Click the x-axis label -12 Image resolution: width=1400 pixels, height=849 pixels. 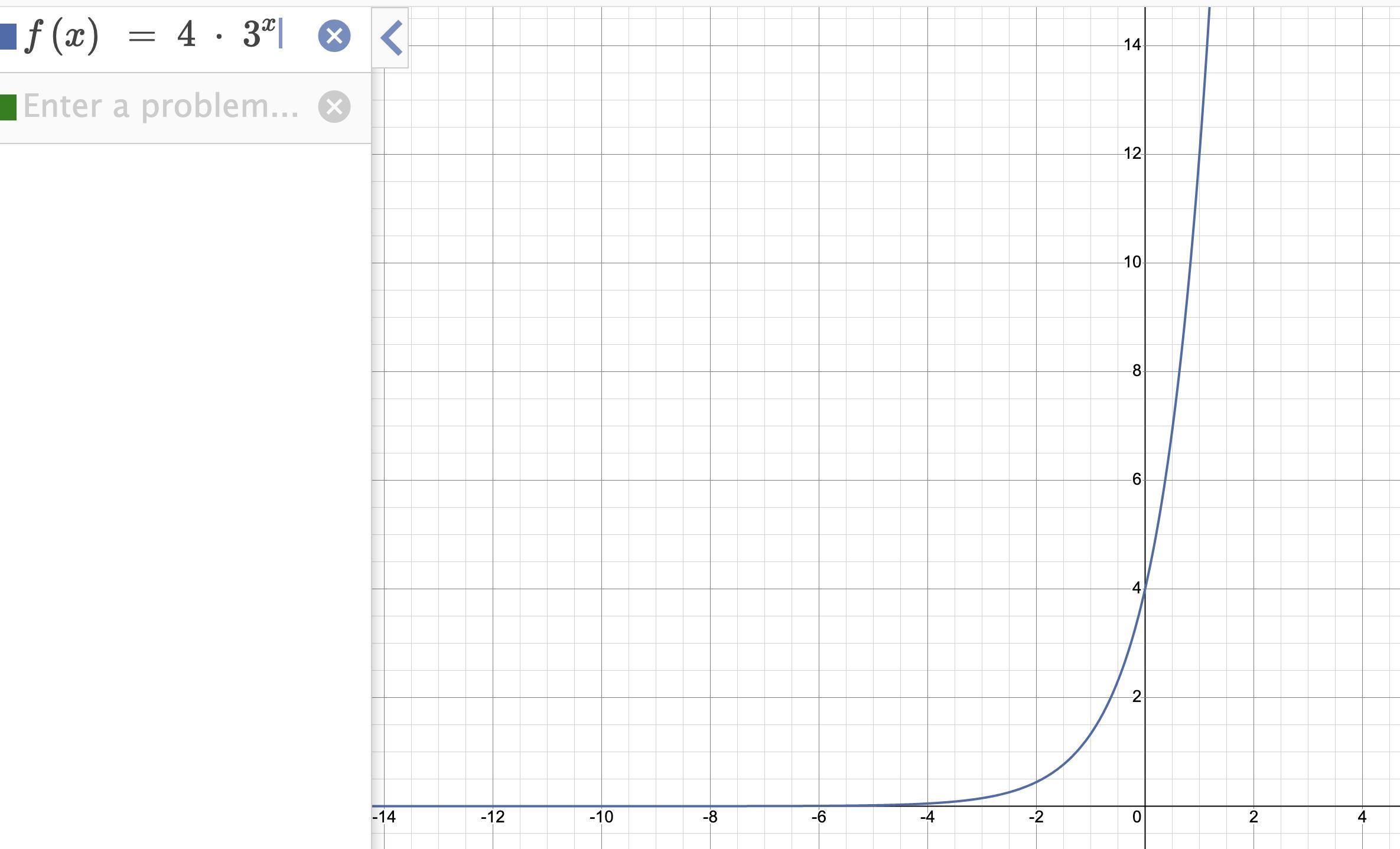tap(492, 817)
